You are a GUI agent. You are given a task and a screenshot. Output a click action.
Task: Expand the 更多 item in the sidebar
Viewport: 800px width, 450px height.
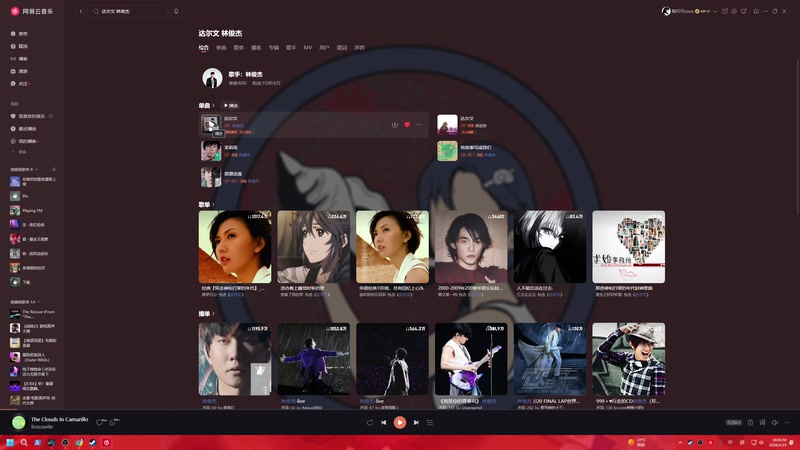tap(19, 152)
